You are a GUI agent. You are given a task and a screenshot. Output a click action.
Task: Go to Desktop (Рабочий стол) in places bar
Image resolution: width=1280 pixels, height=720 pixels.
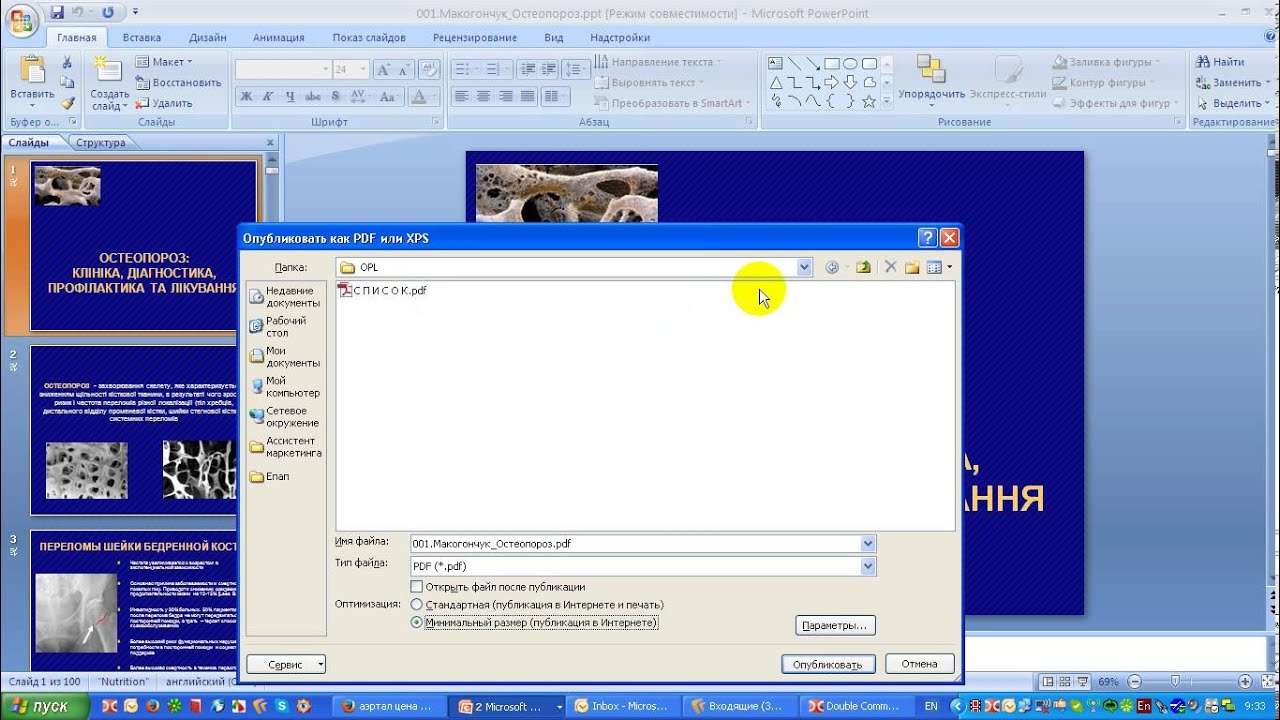[x=285, y=327]
